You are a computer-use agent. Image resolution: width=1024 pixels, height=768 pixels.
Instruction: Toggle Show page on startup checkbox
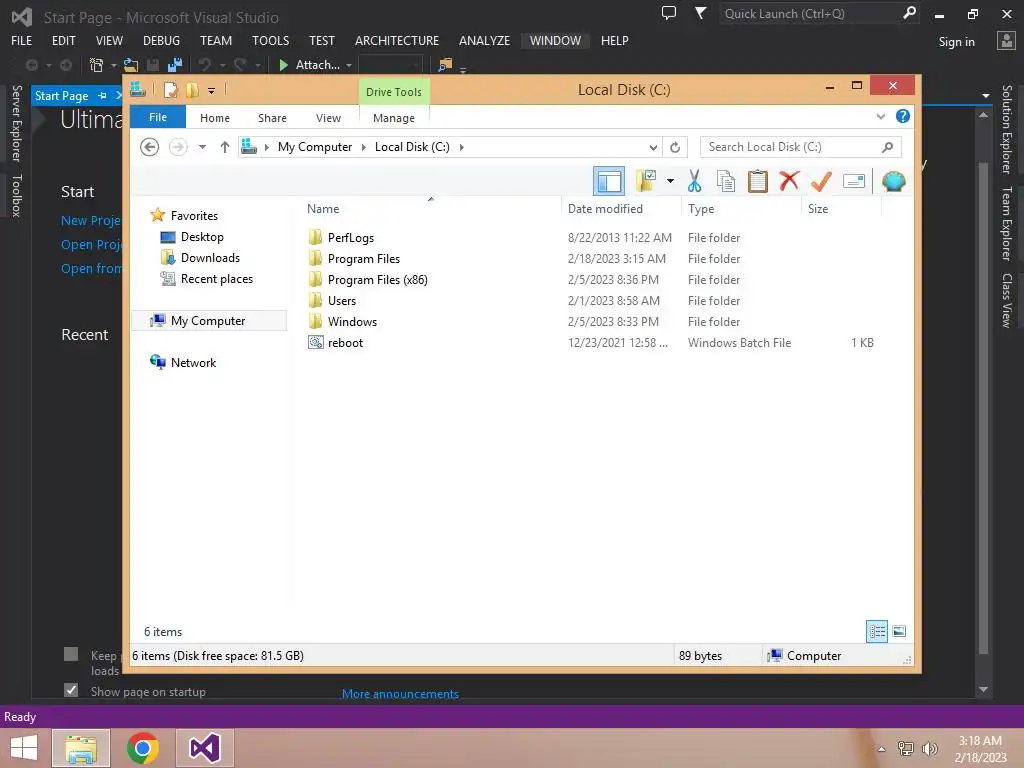point(71,690)
